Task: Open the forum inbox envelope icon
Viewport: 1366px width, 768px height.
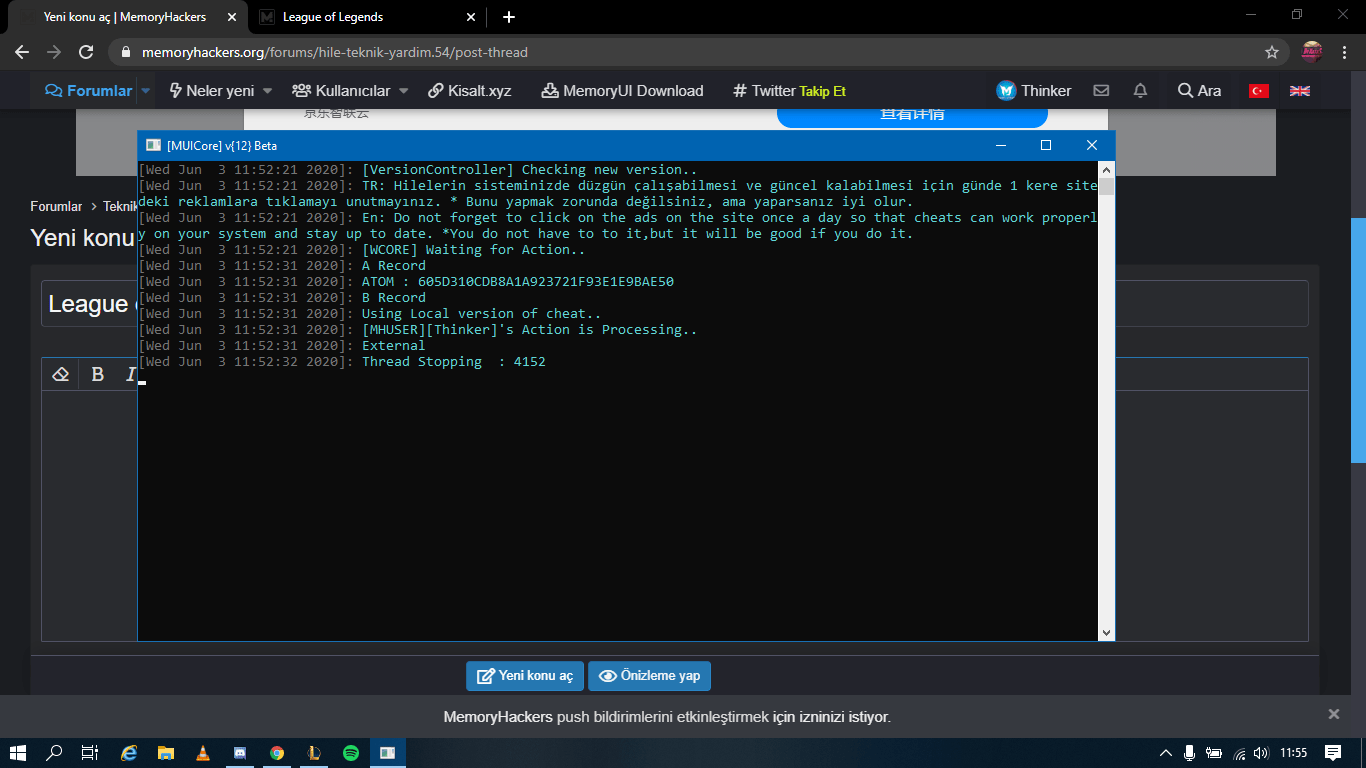Action: pos(1101,90)
